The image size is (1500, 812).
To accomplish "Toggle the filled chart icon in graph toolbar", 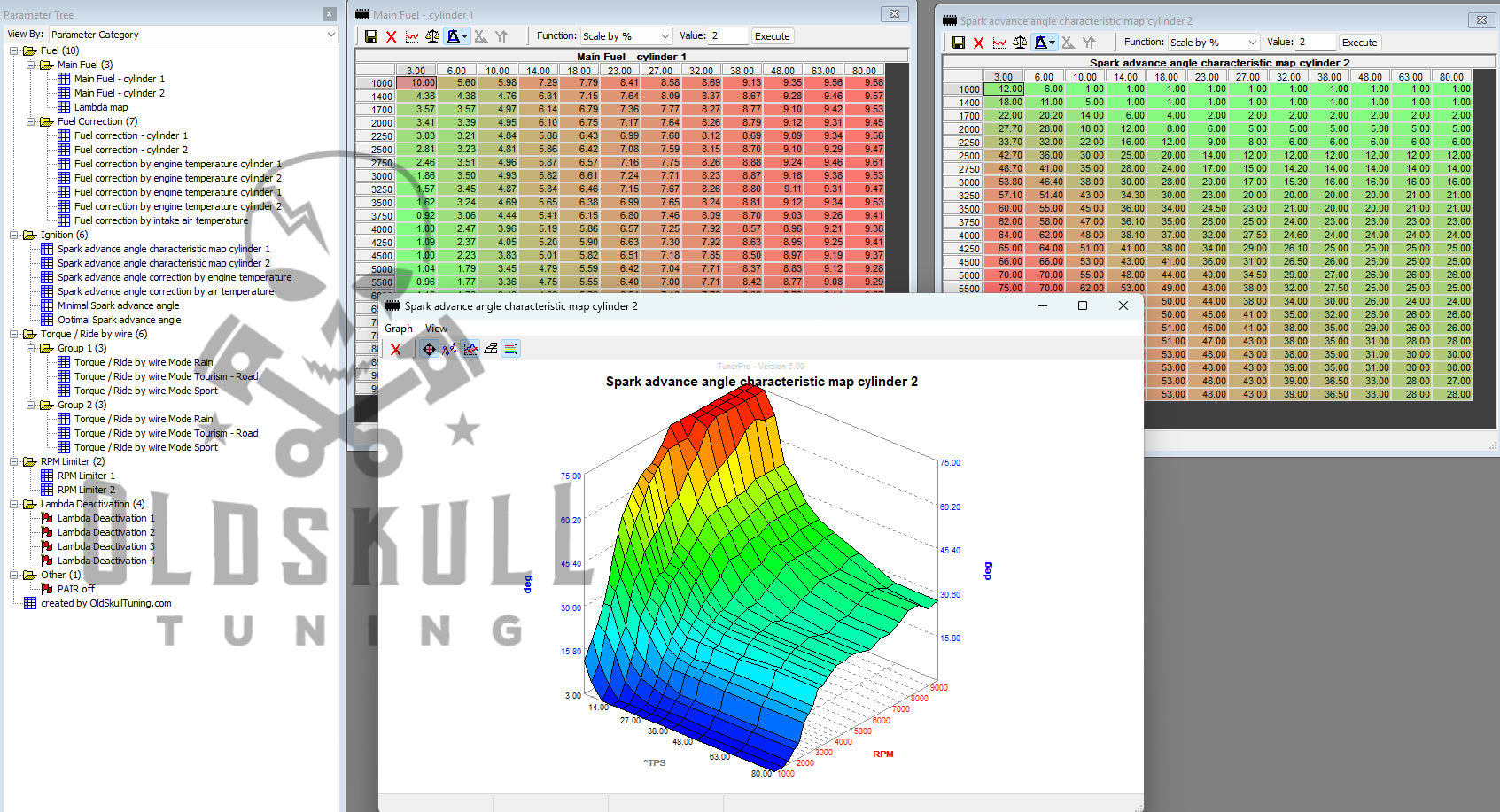I will pyautogui.click(x=470, y=349).
